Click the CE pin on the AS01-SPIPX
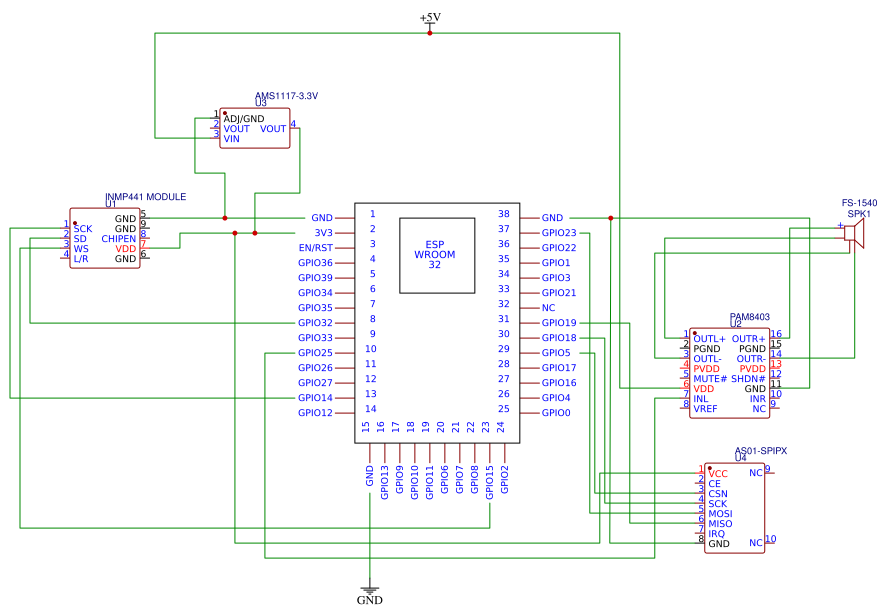The width and height of the screenshot is (888, 616). tap(715, 484)
